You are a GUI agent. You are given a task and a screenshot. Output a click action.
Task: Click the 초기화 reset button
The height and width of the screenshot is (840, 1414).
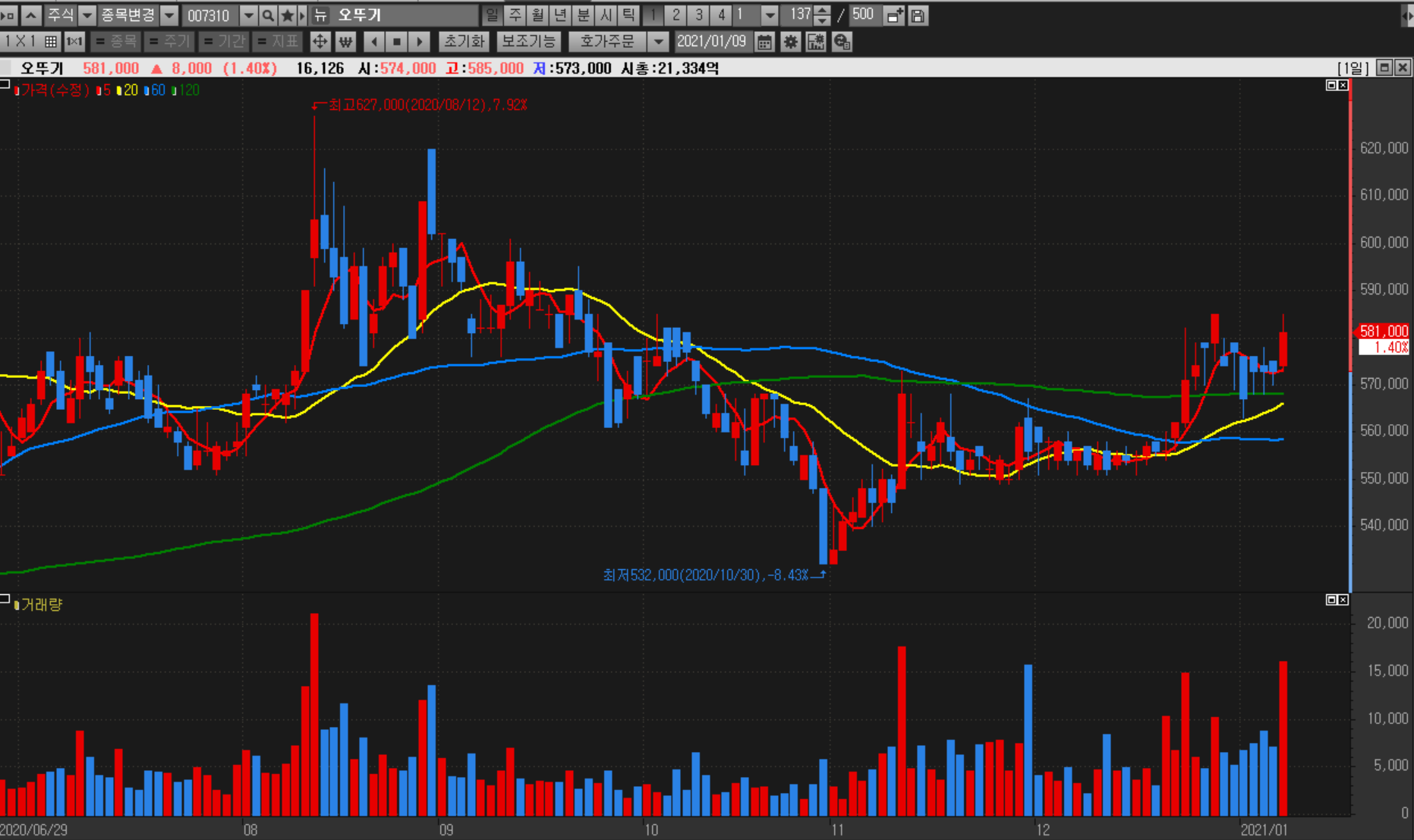point(464,42)
